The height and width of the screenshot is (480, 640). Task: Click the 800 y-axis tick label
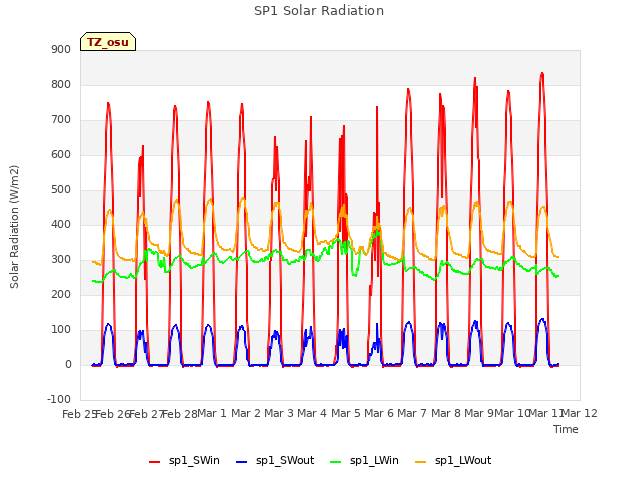click(61, 84)
